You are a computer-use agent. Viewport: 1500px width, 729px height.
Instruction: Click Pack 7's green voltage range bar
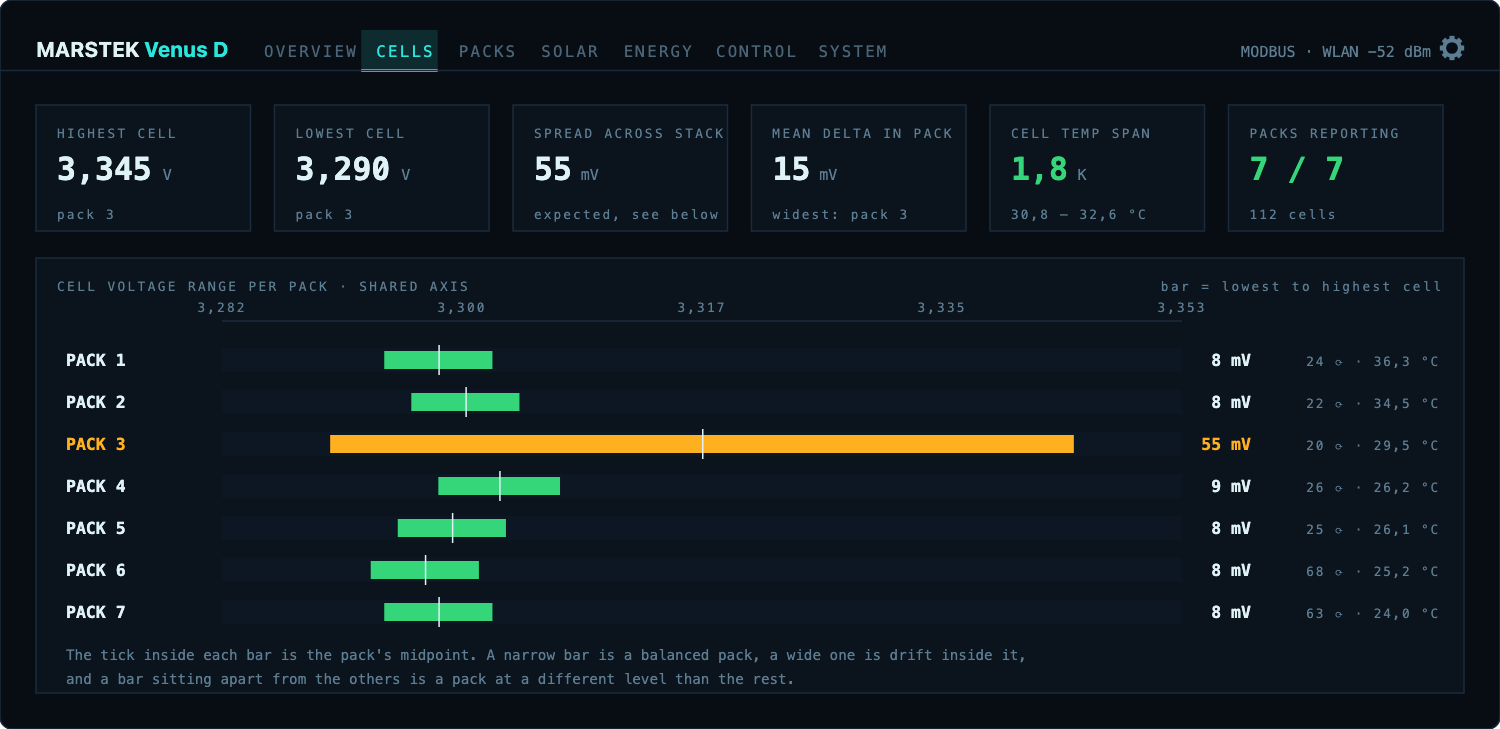(x=438, y=612)
